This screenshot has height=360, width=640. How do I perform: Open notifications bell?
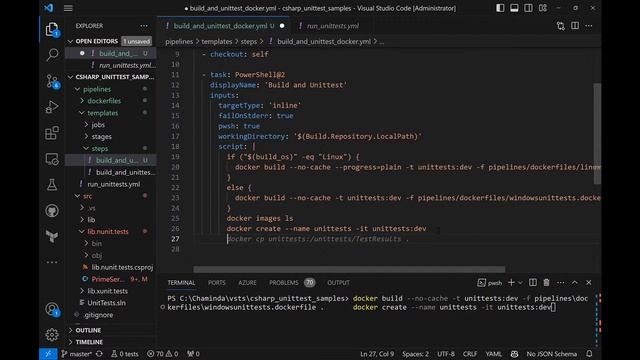(x=589, y=354)
